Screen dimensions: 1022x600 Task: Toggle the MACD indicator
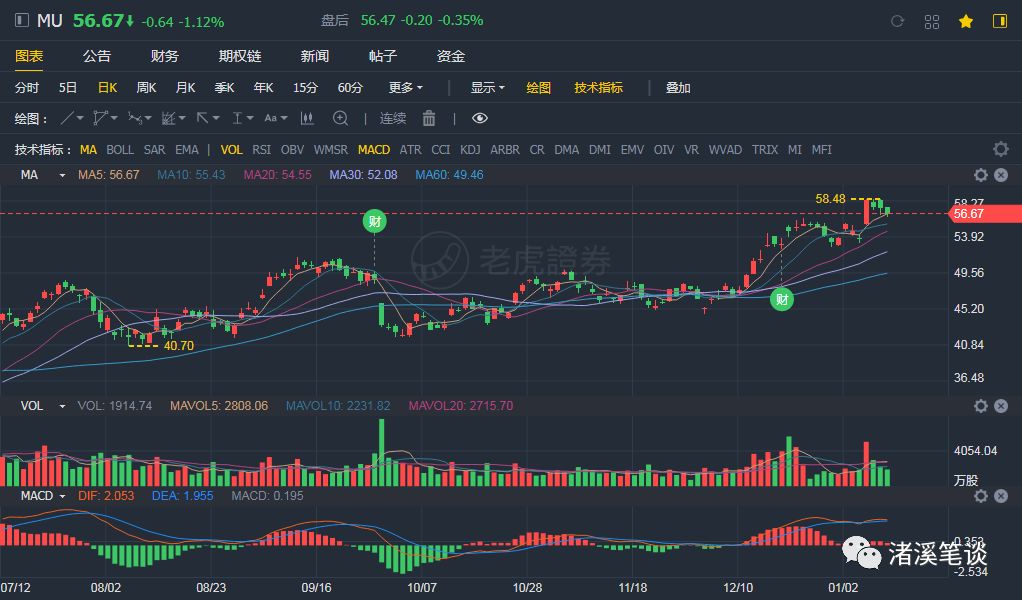pos(373,150)
